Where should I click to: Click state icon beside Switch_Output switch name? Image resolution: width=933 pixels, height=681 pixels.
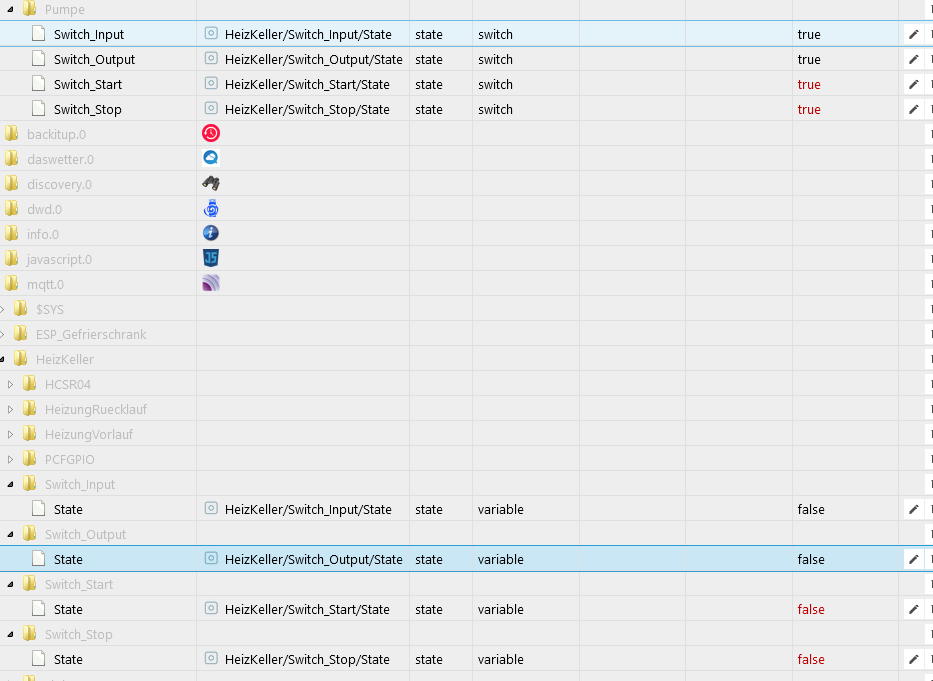(x=211, y=58)
